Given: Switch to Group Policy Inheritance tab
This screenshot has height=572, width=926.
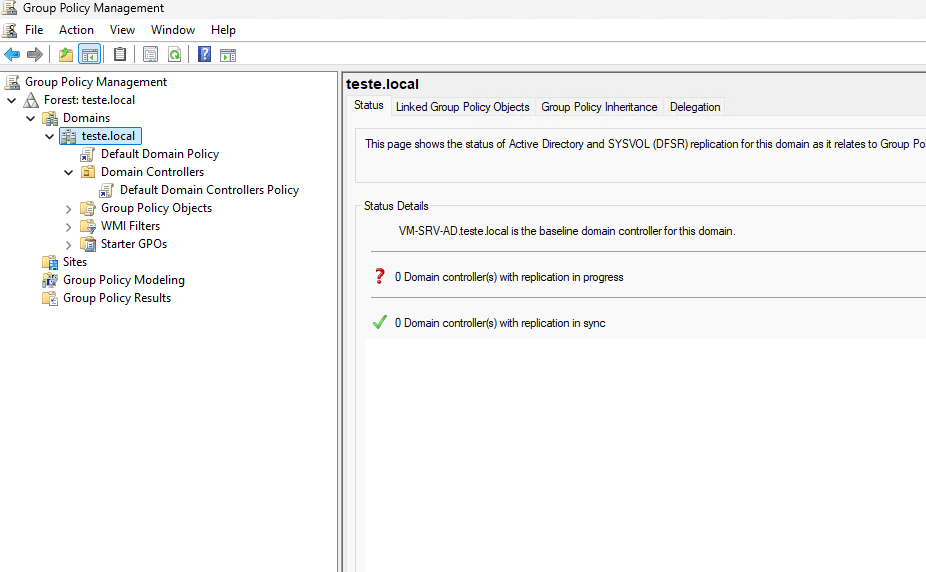Looking at the screenshot, I should click(599, 107).
